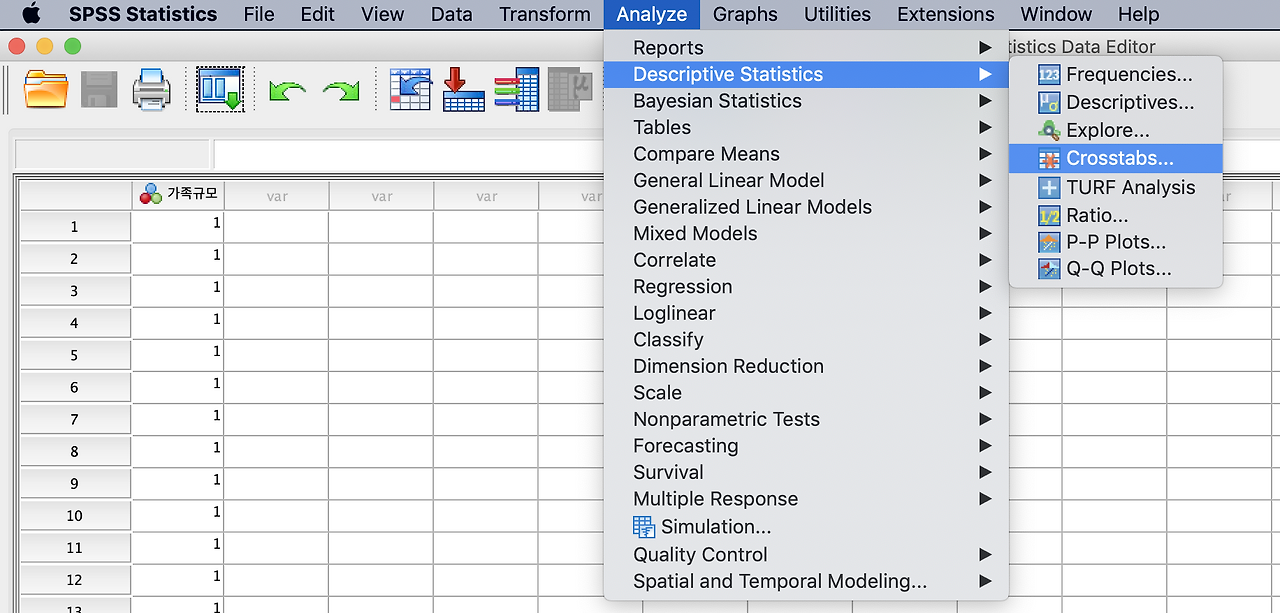Expand the Compare Means submenu arrow

985,153
